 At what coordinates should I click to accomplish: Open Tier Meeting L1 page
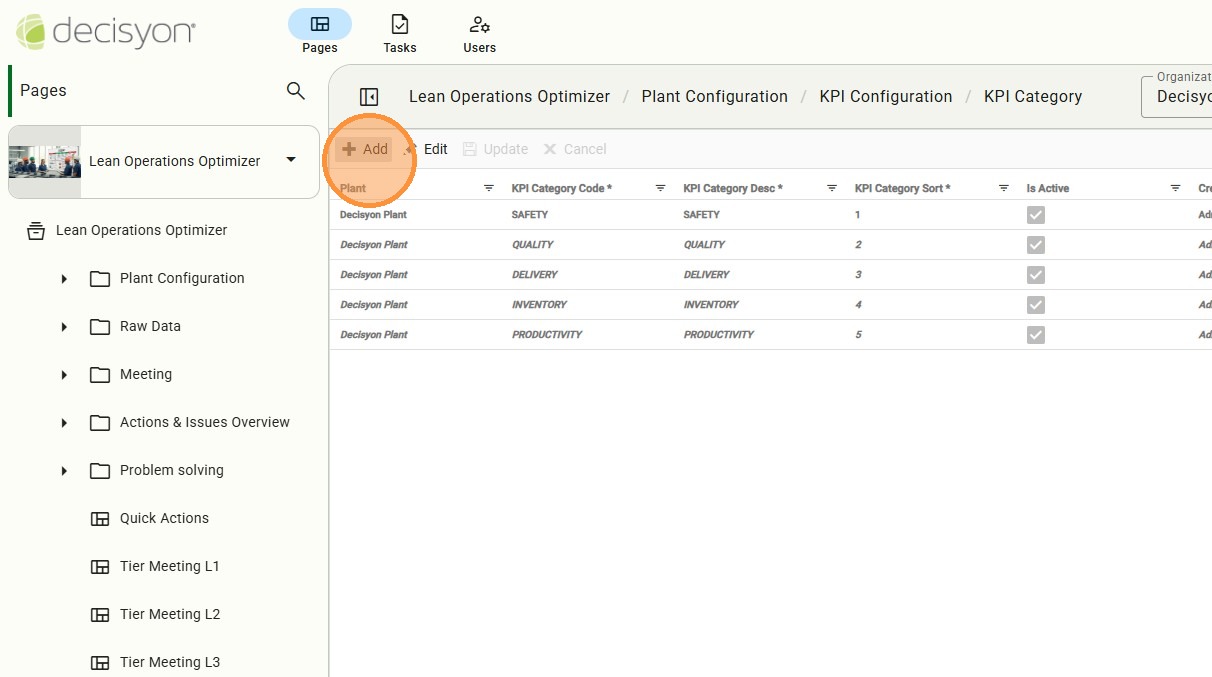tap(169, 566)
